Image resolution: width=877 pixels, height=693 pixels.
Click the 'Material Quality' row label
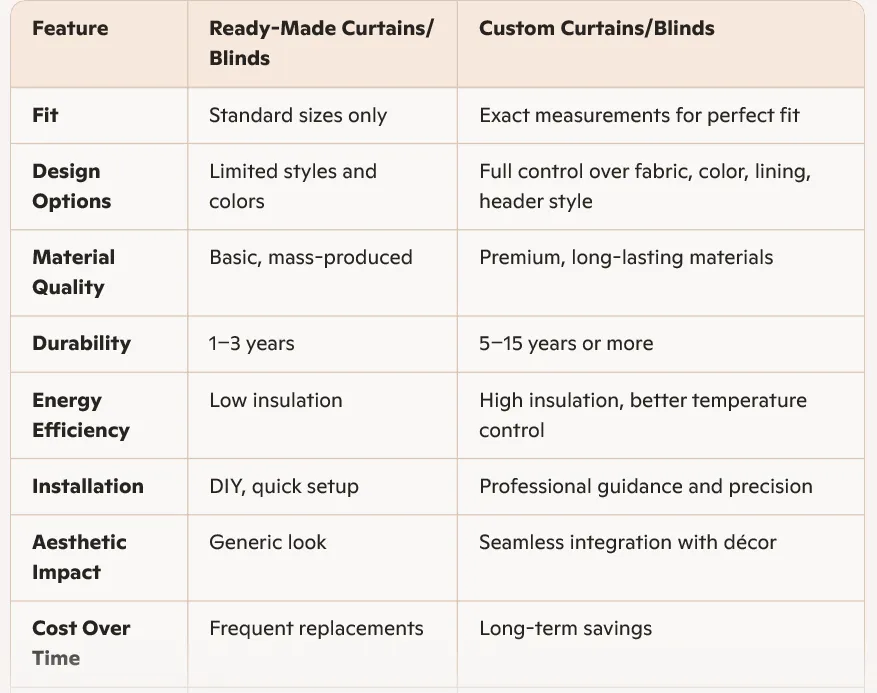click(73, 272)
